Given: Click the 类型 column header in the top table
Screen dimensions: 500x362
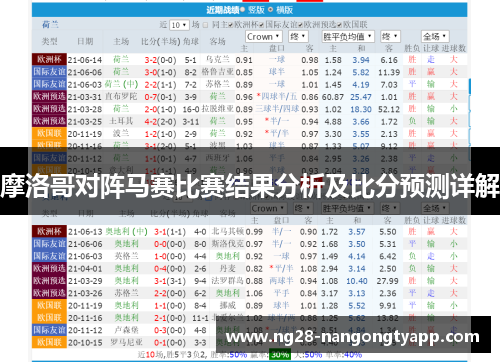Looking at the screenshot, I should [x=49, y=42].
